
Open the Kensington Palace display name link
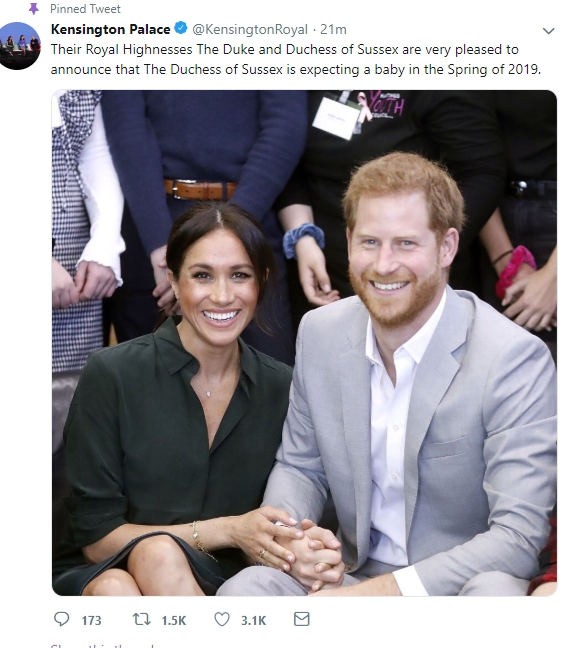pos(110,29)
